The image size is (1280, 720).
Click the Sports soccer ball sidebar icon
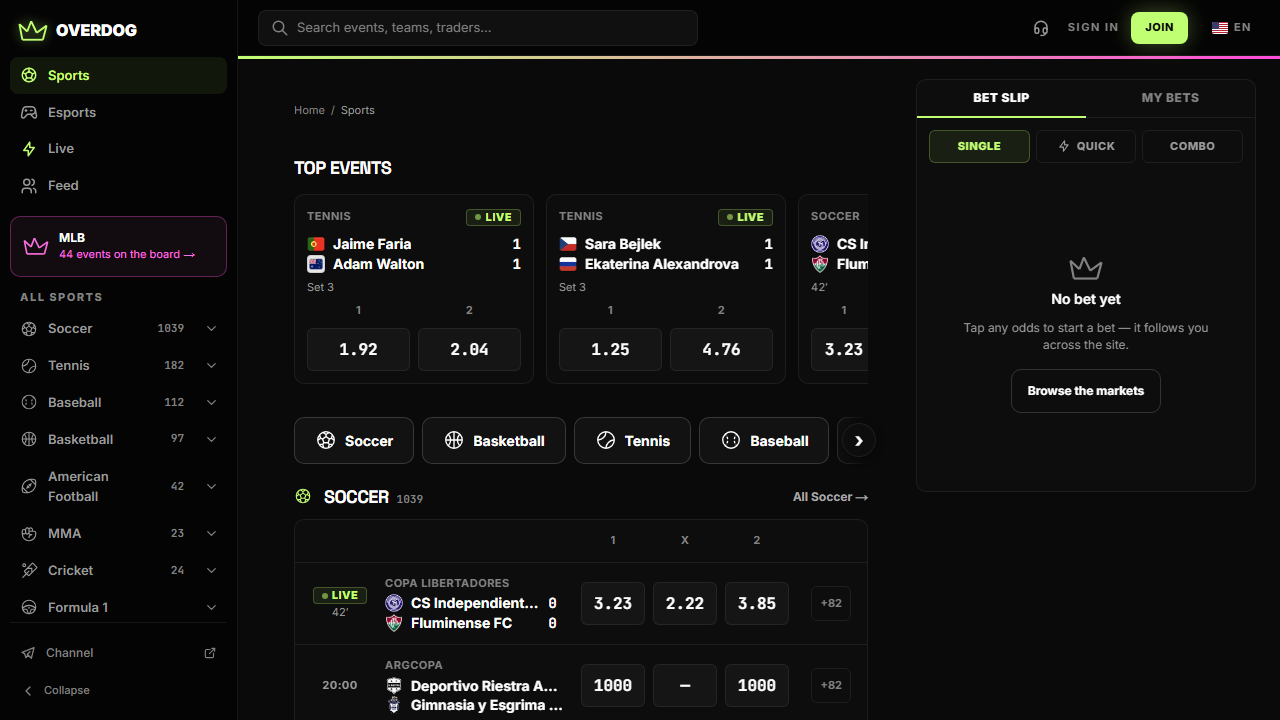click(29, 75)
